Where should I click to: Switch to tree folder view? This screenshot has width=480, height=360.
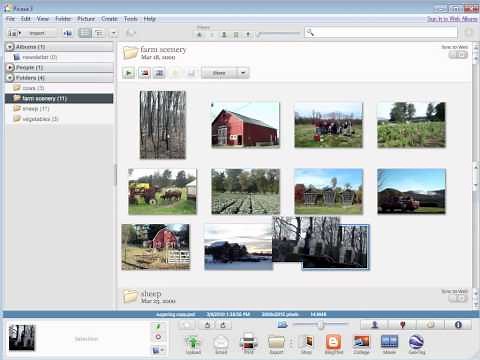[99, 33]
